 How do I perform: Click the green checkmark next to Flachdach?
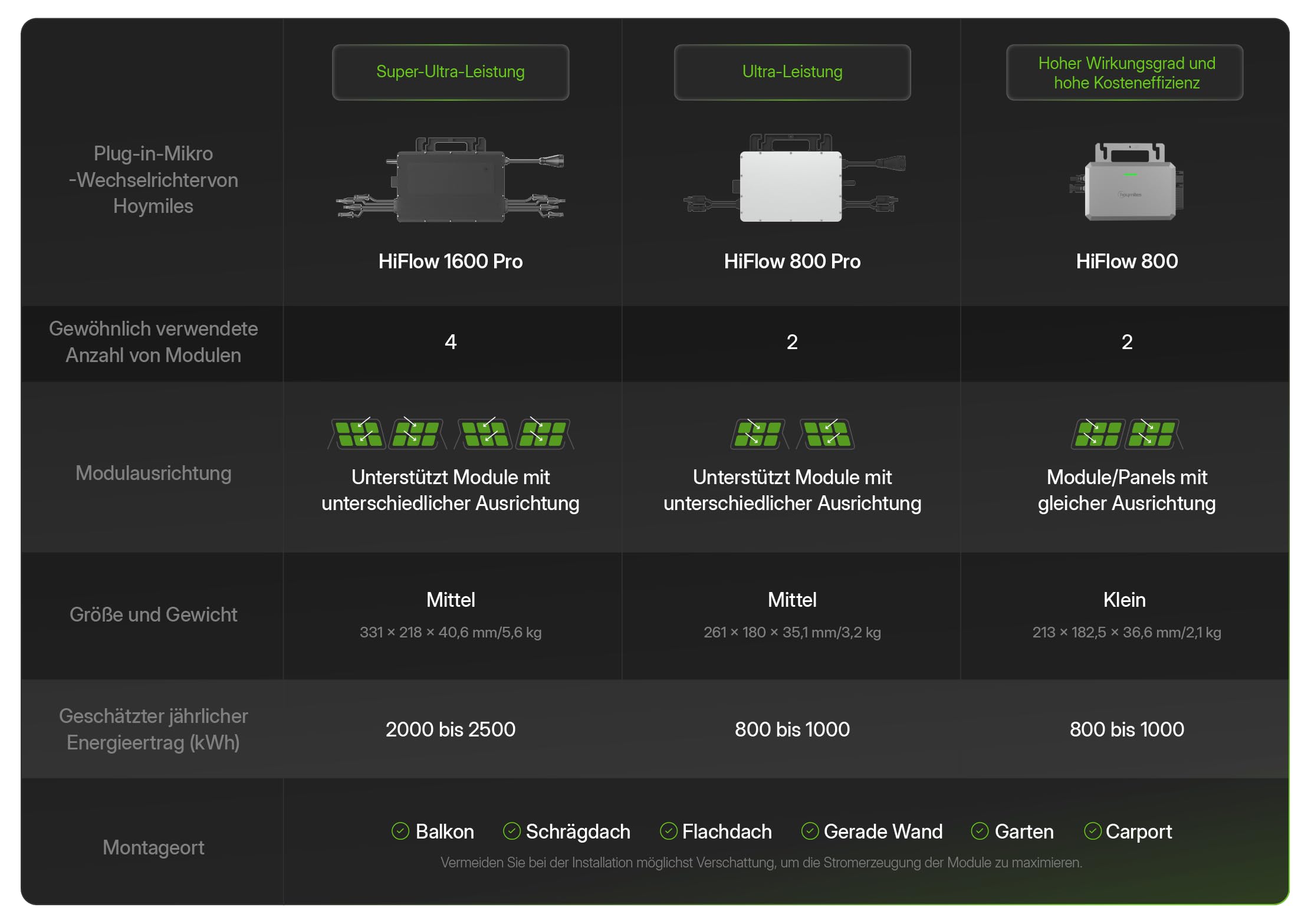click(x=668, y=831)
